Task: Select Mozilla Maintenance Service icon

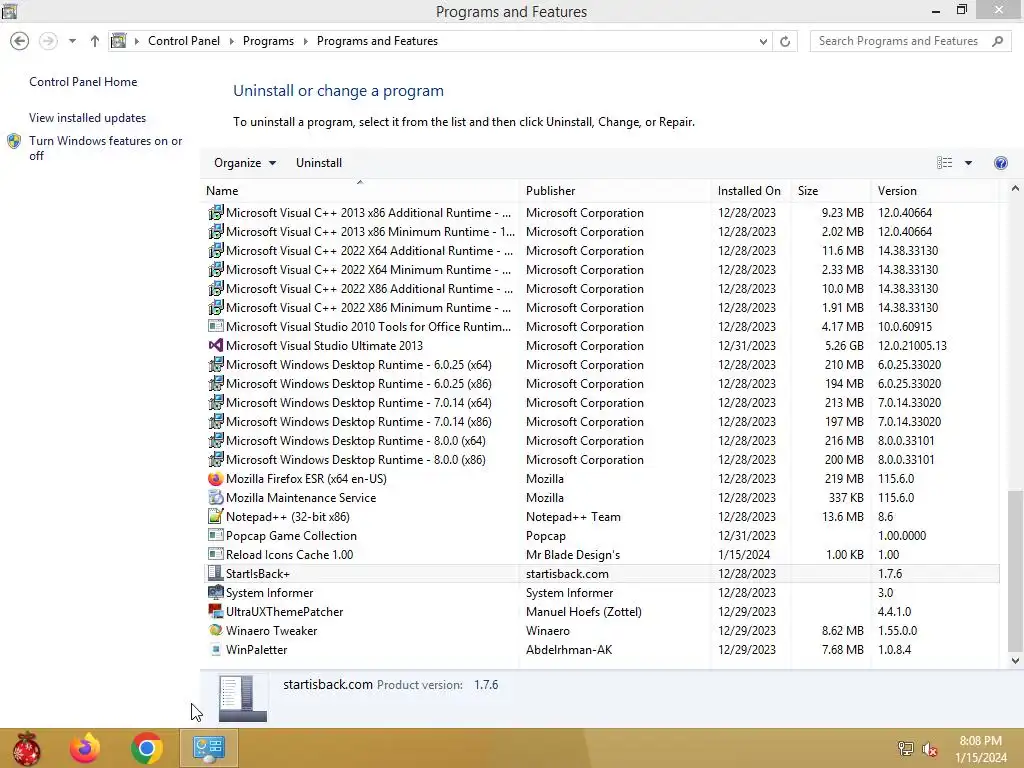Action: pos(216,498)
